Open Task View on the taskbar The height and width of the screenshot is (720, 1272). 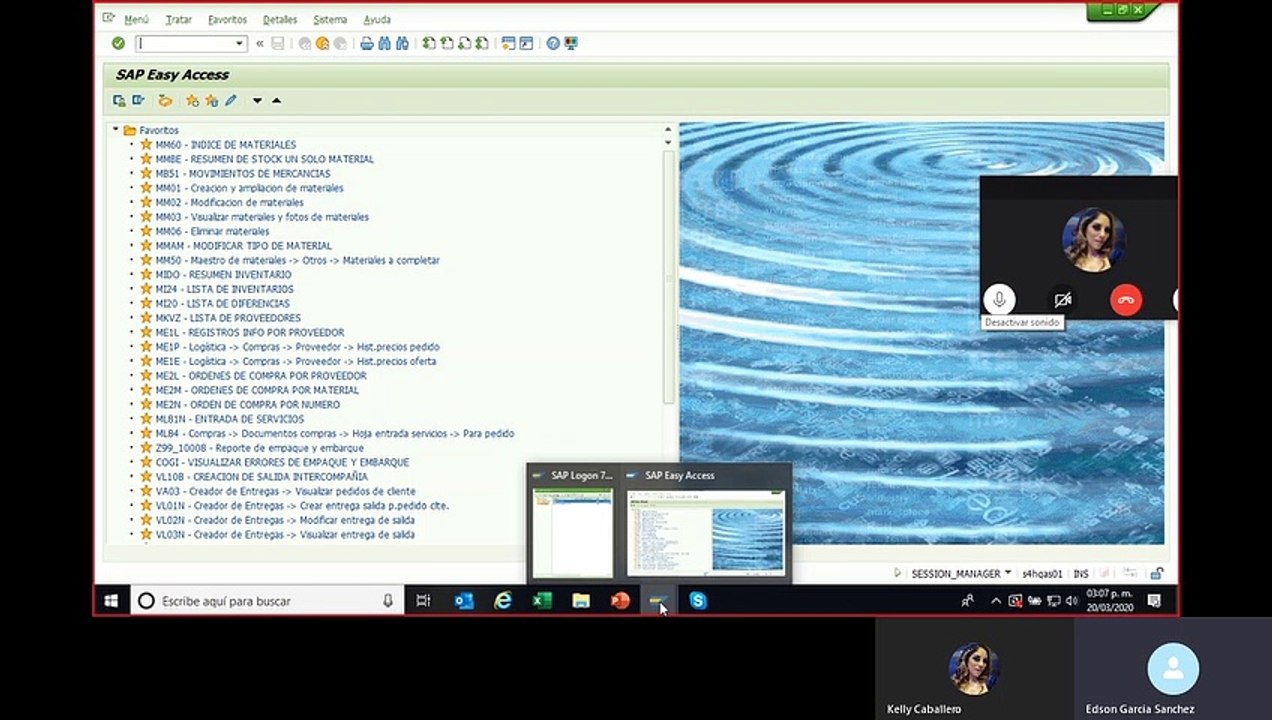[423, 601]
